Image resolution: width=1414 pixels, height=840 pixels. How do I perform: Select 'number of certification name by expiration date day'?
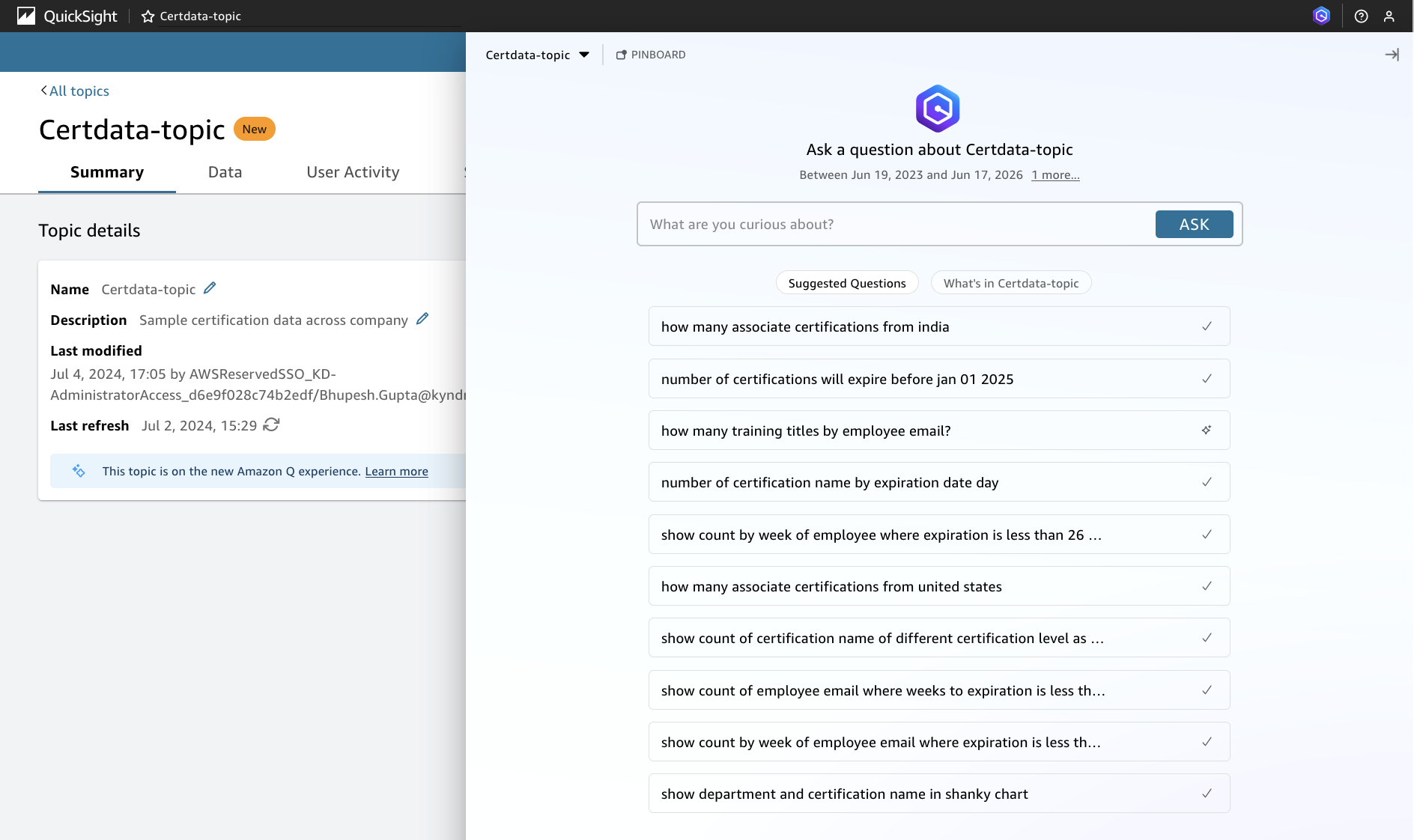939,482
